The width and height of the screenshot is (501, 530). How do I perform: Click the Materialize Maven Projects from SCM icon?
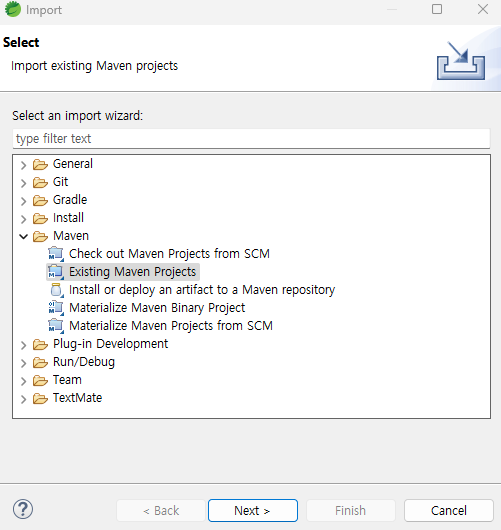56,326
